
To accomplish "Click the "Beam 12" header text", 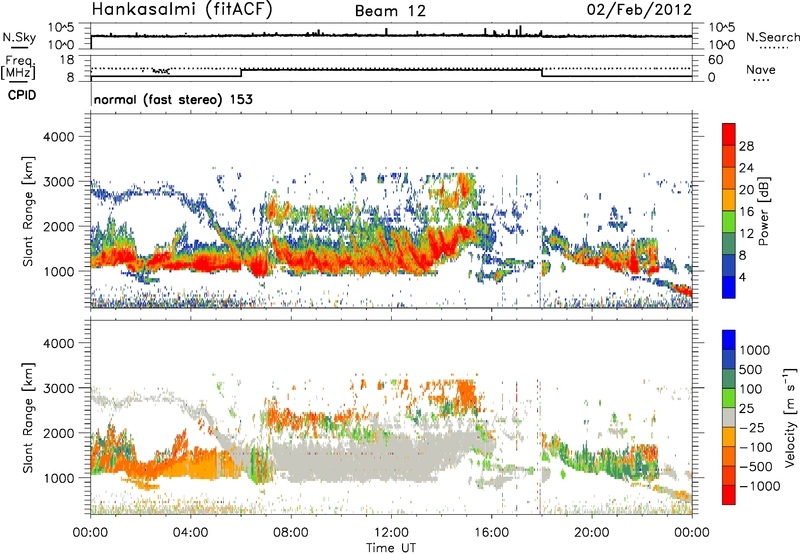I will pyautogui.click(x=390, y=11).
